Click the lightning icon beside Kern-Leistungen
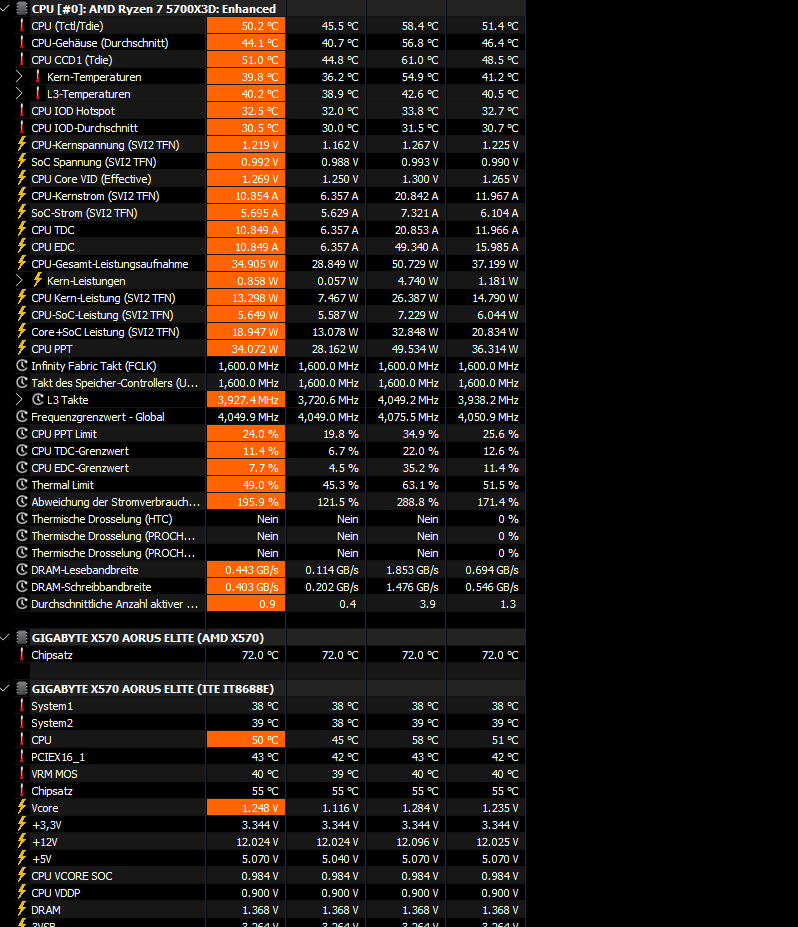The width and height of the screenshot is (798, 927). (x=38, y=280)
